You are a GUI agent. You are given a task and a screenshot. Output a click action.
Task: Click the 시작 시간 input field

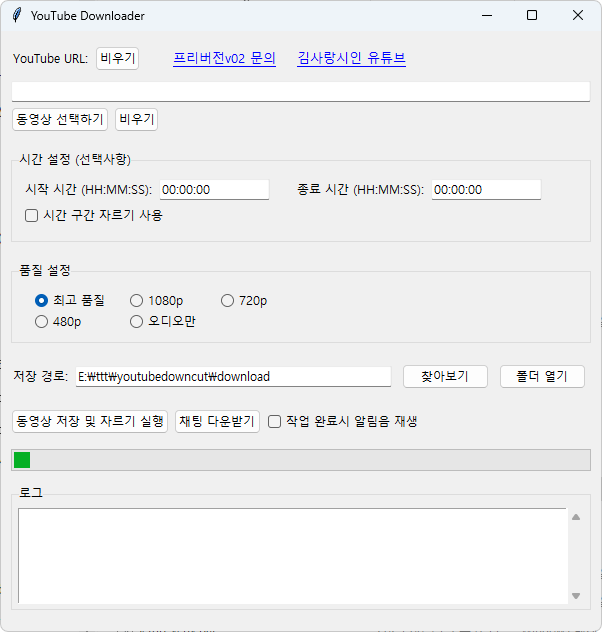214,189
